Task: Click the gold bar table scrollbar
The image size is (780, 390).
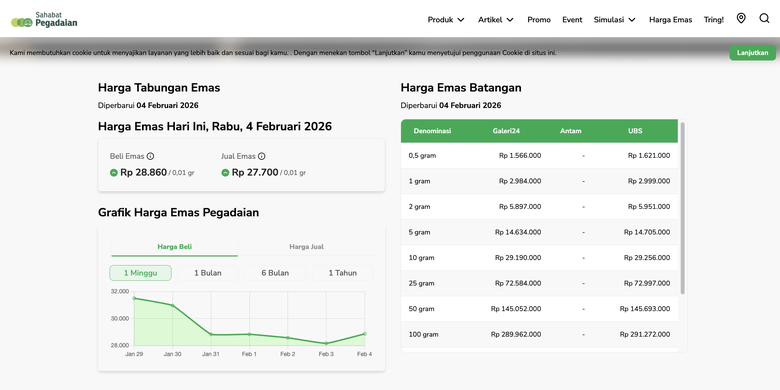Action: pos(682,208)
